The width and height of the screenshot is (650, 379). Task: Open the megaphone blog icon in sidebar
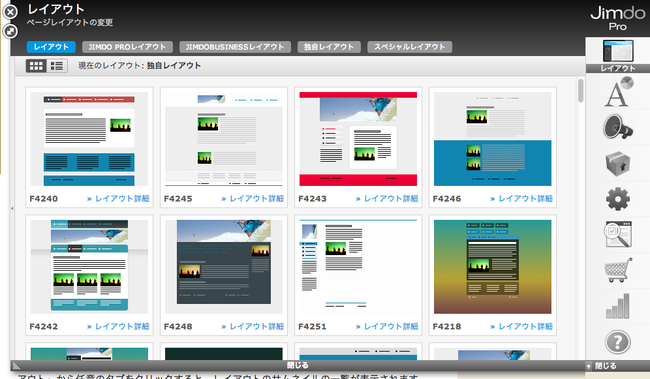click(618, 127)
